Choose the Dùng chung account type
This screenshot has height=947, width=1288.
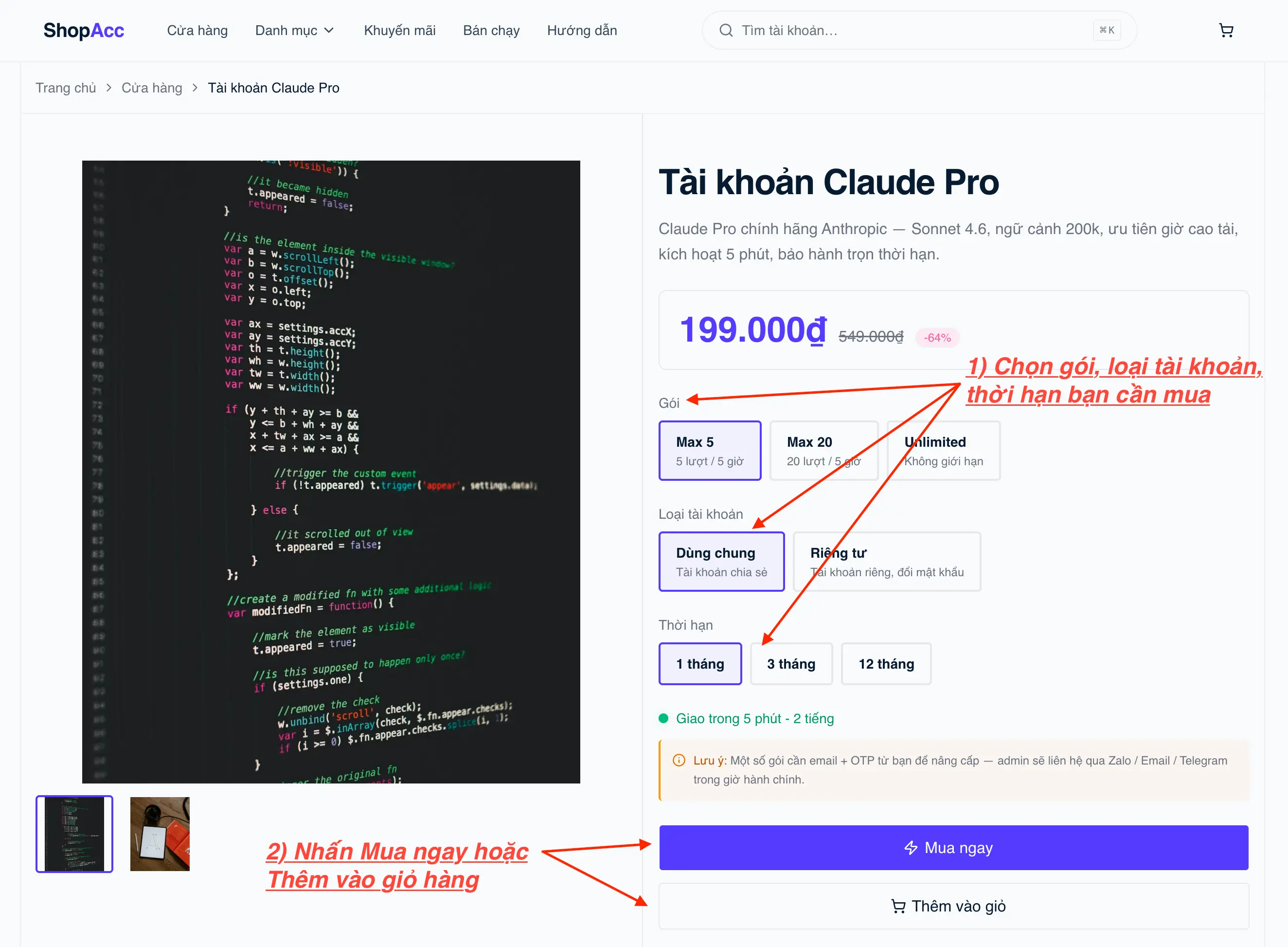click(721, 561)
